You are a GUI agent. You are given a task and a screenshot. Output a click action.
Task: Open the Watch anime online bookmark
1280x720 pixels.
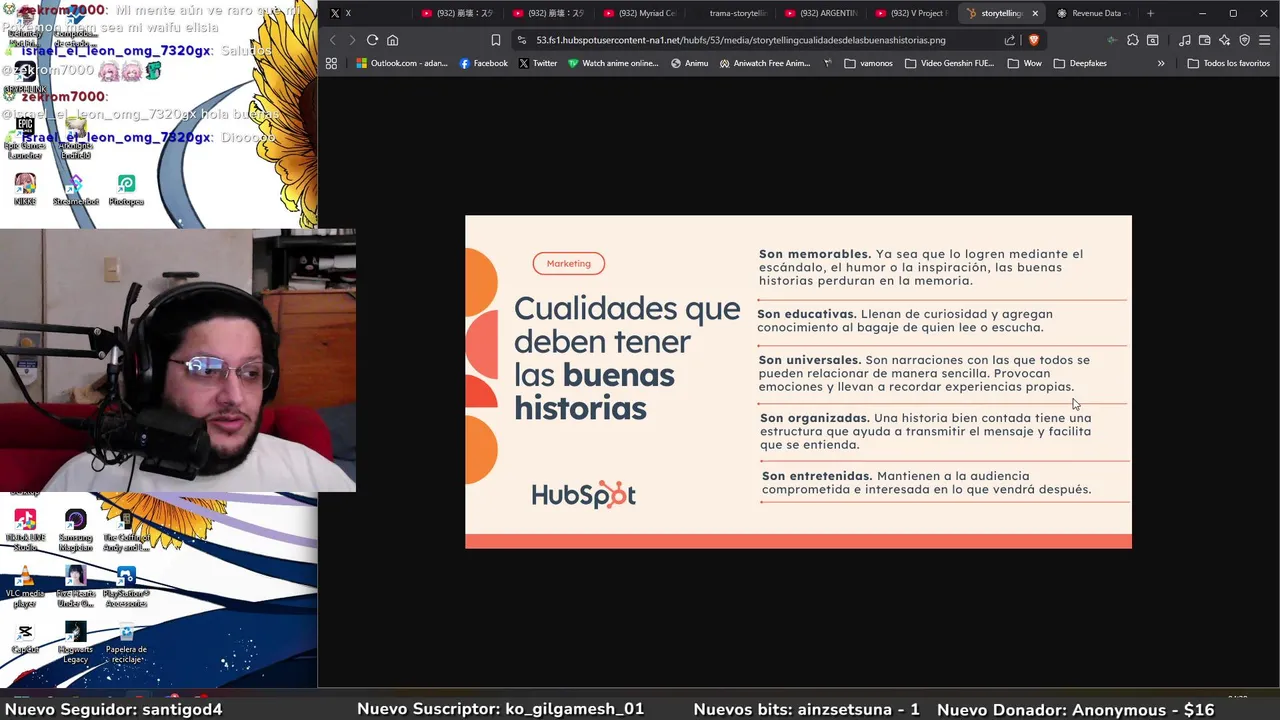click(613, 63)
